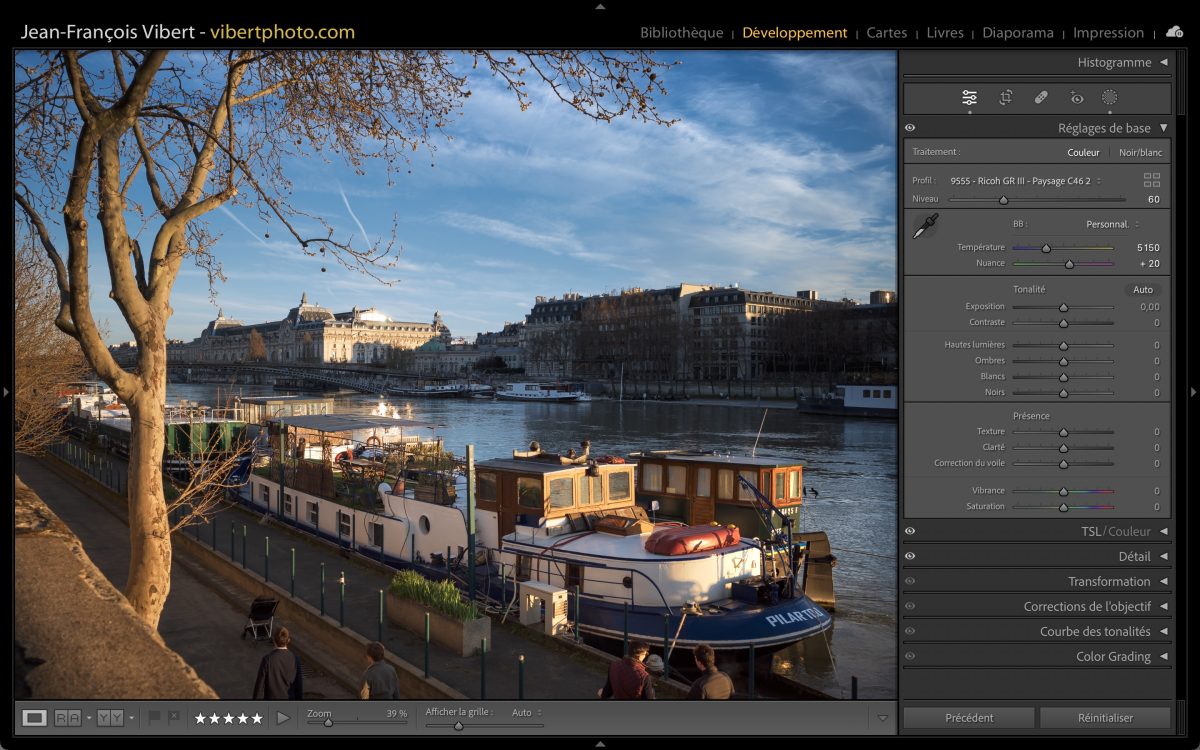Expand the Histogramme panel
The height and width of the screenshot is (750, 1200).
pyautogui.click(x=1163, y=62)
